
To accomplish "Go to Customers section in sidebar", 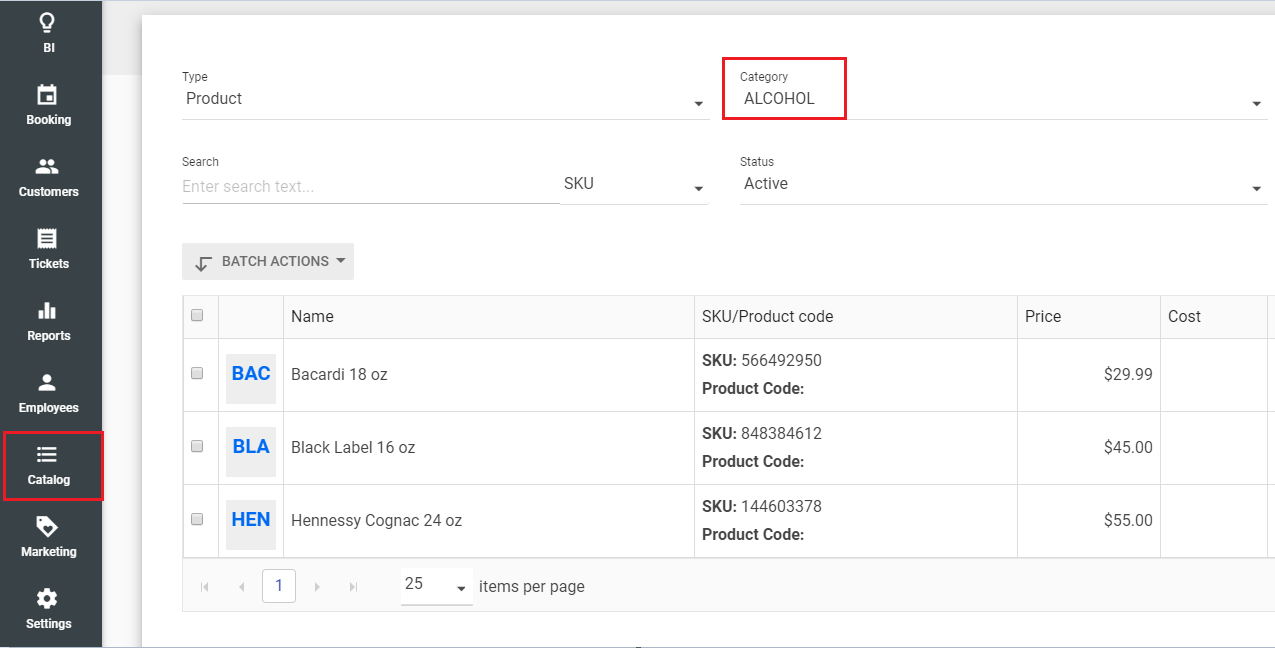I will click(47, 168).
